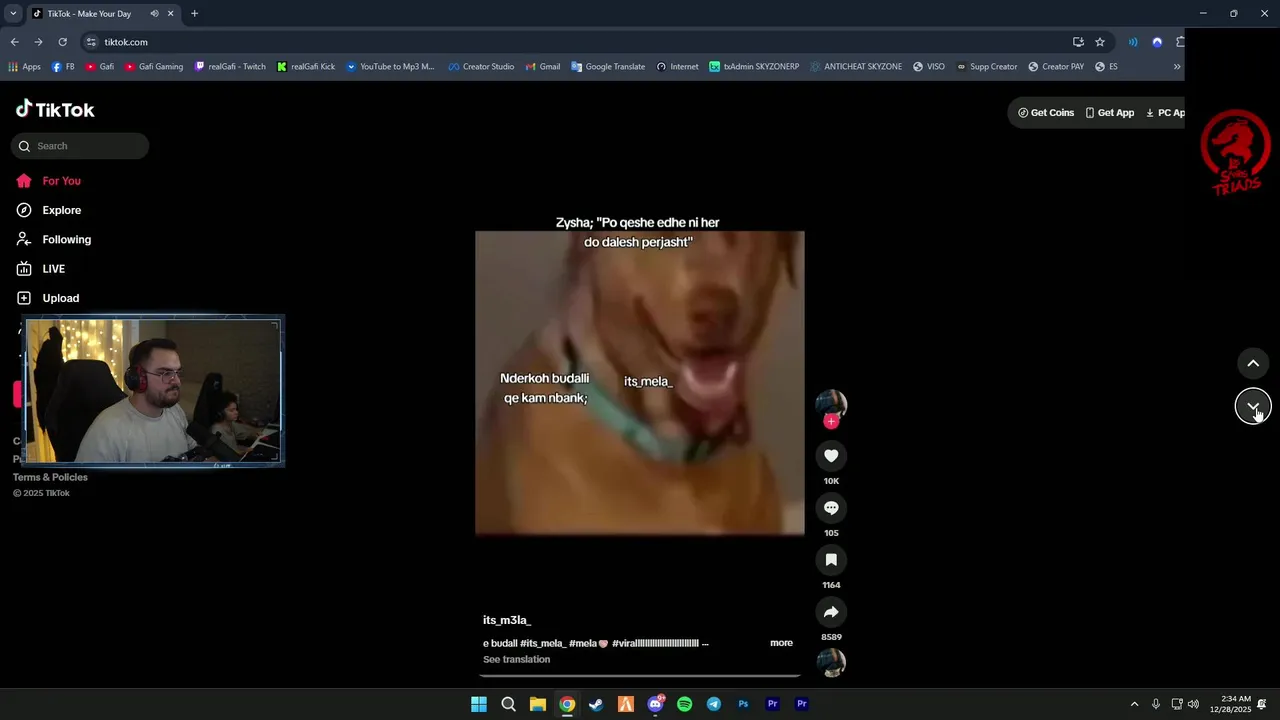The width and height of the screenshot is (1280, 720).
Task: Open Windows Start menu
Action: point(479,704)
